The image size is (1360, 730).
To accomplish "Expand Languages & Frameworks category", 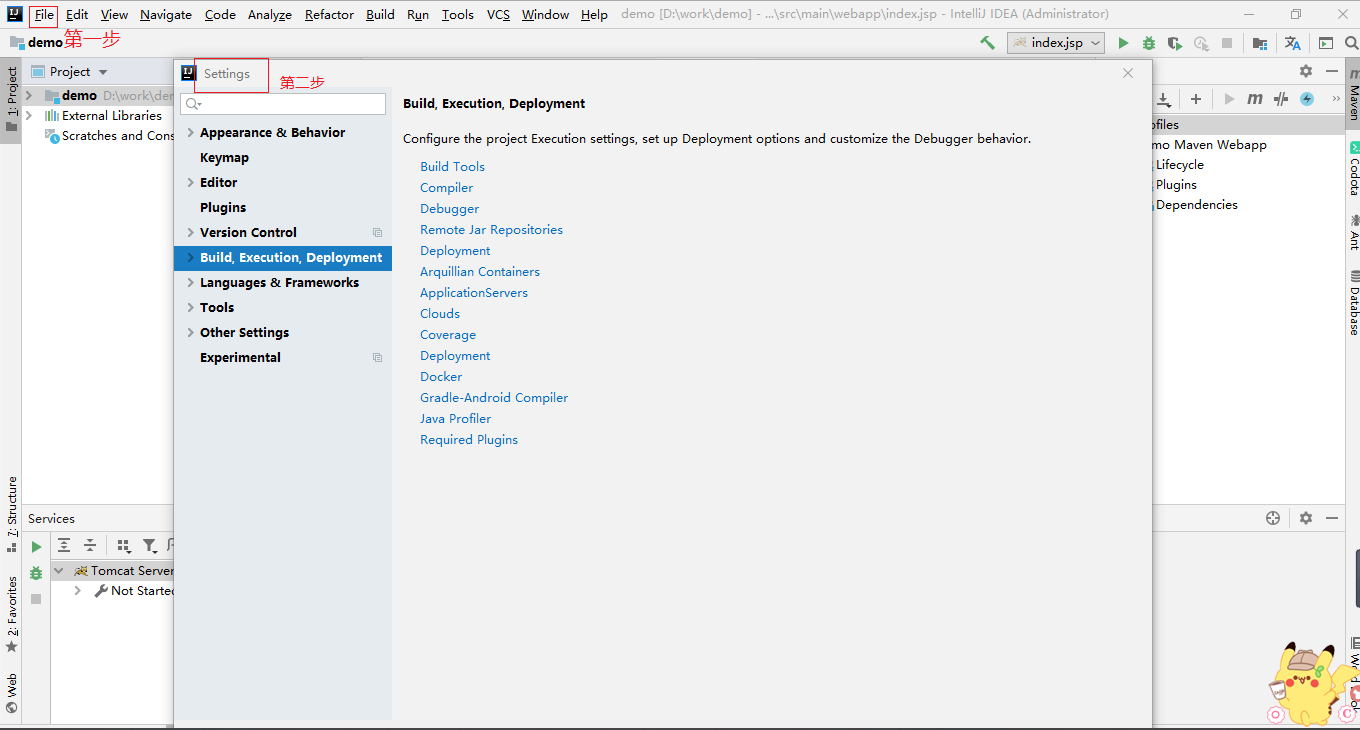I will (190, 282).
